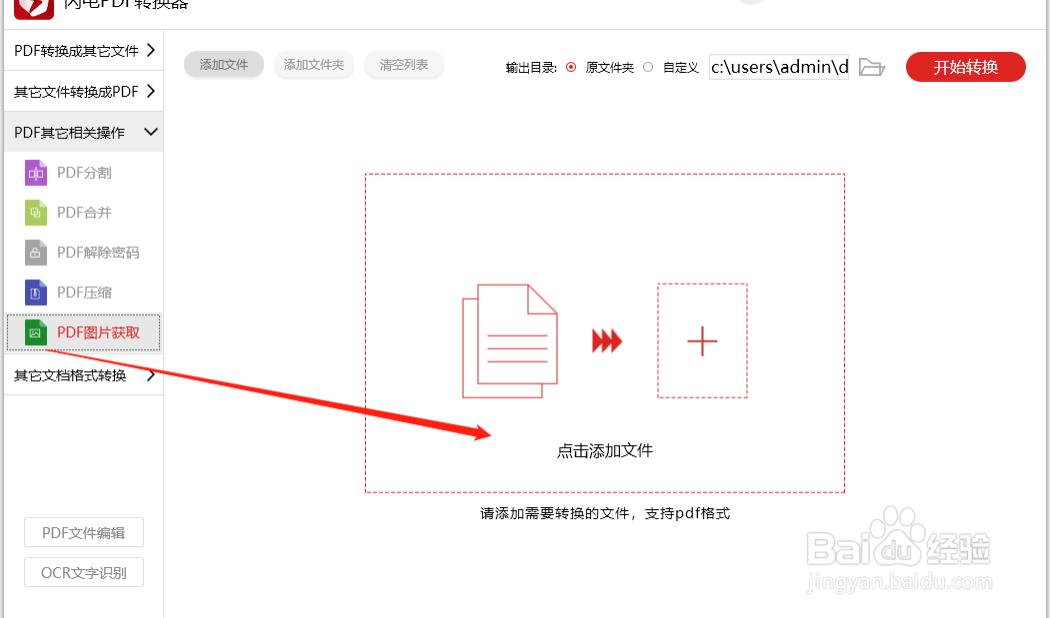1051x618 pixels.
Task: Collapse PDF其它相关操作 chevron
Action: click(151, 132)
